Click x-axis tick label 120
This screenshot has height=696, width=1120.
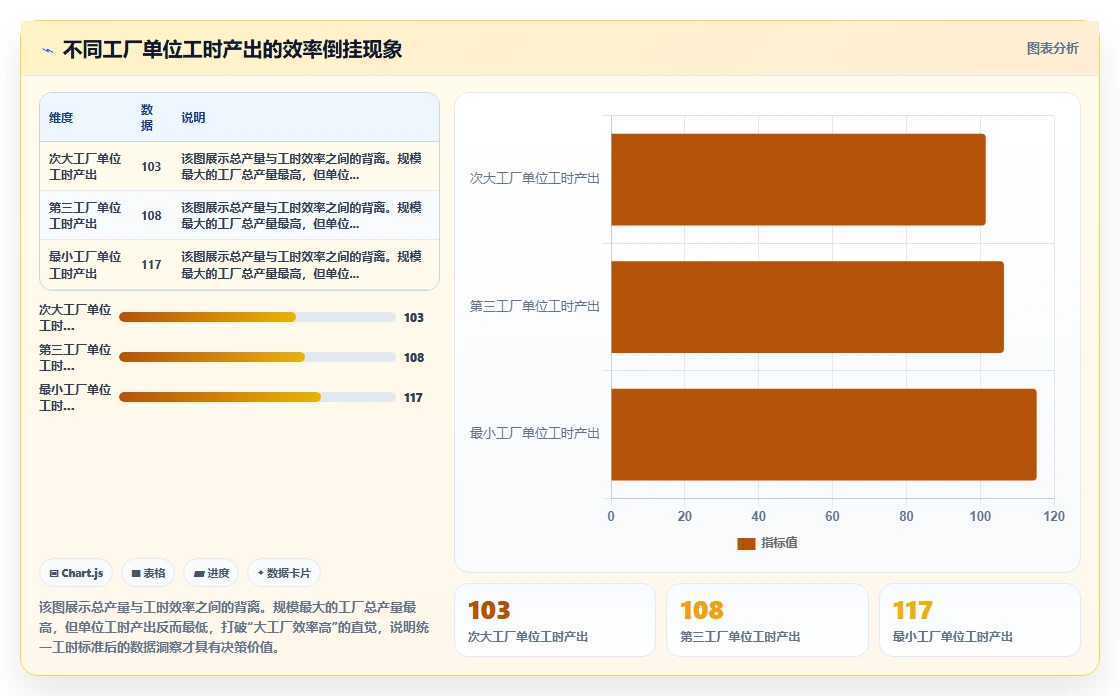coord(1054,517)
